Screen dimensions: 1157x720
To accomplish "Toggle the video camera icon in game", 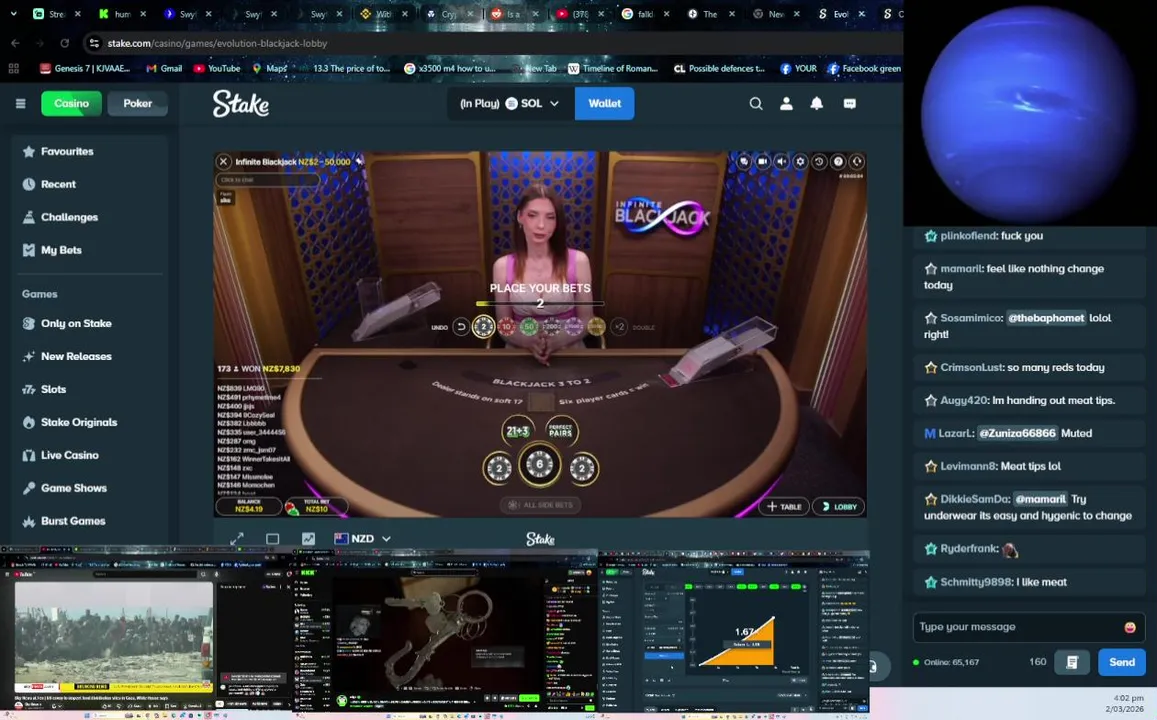I will 762,162.
